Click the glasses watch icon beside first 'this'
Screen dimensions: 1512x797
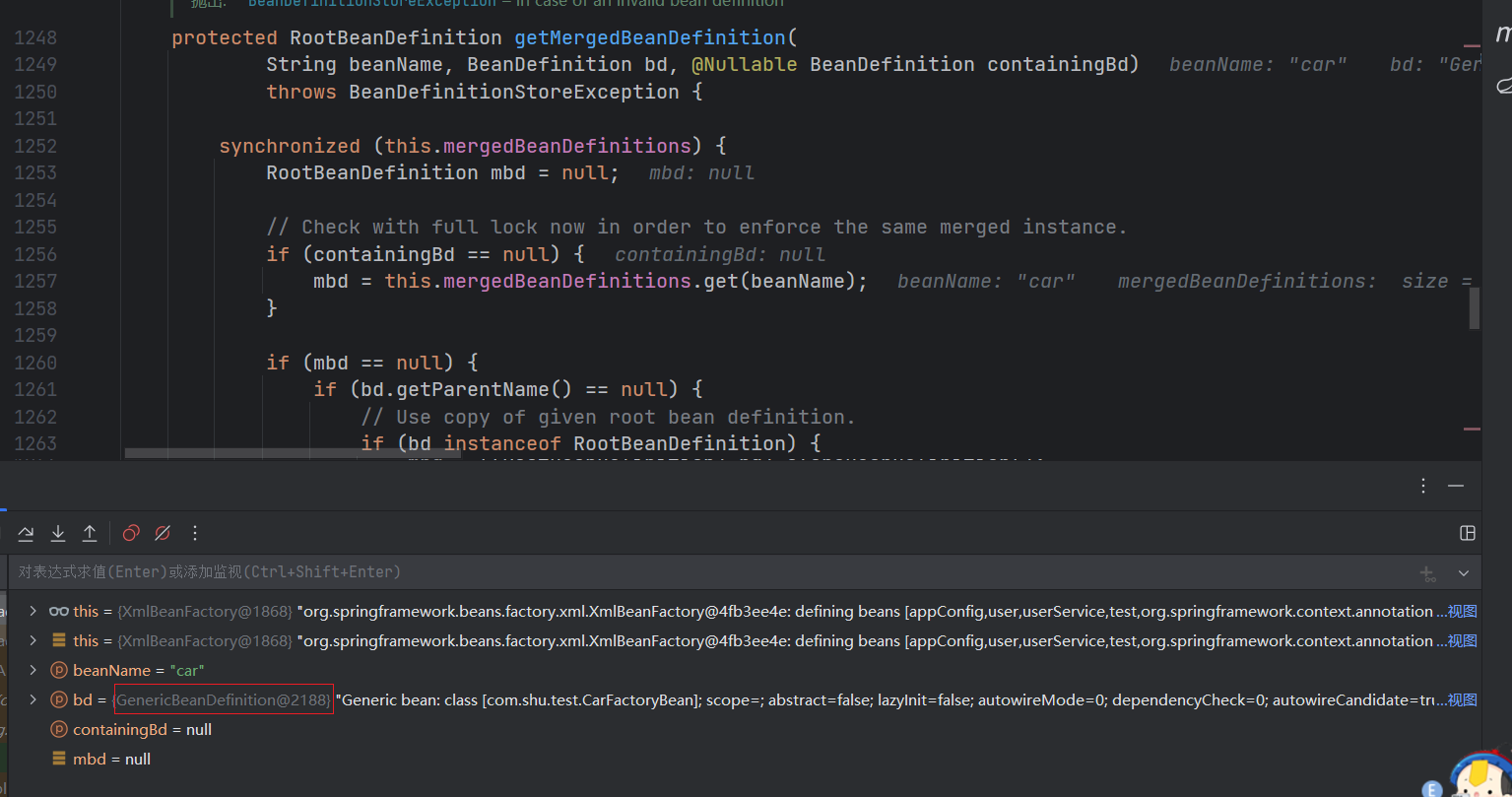coord(59,611)
